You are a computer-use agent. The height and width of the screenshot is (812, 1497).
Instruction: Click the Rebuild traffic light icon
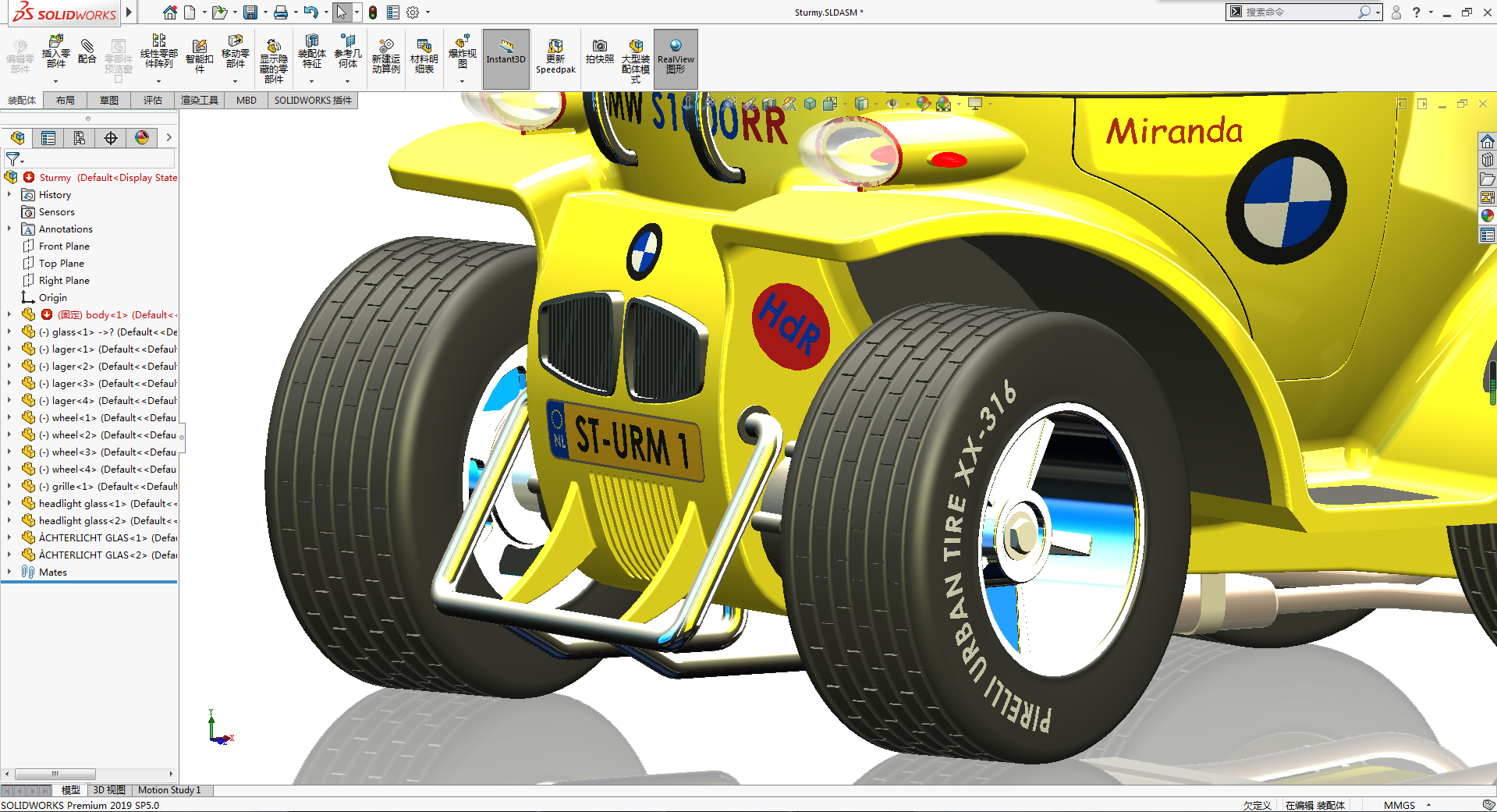(373, 12)
